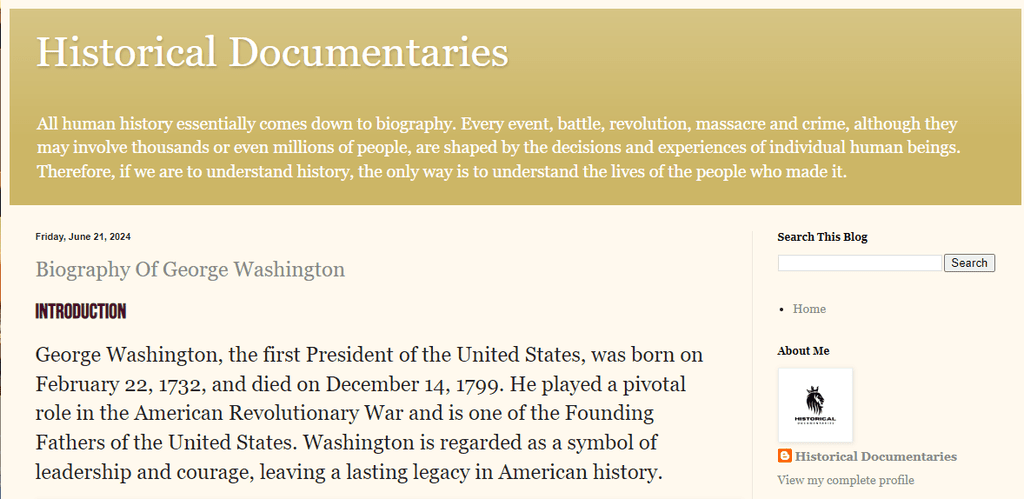Open the lion logo profile image
This screenshot has width=1024, height=499.
point(815,405)
